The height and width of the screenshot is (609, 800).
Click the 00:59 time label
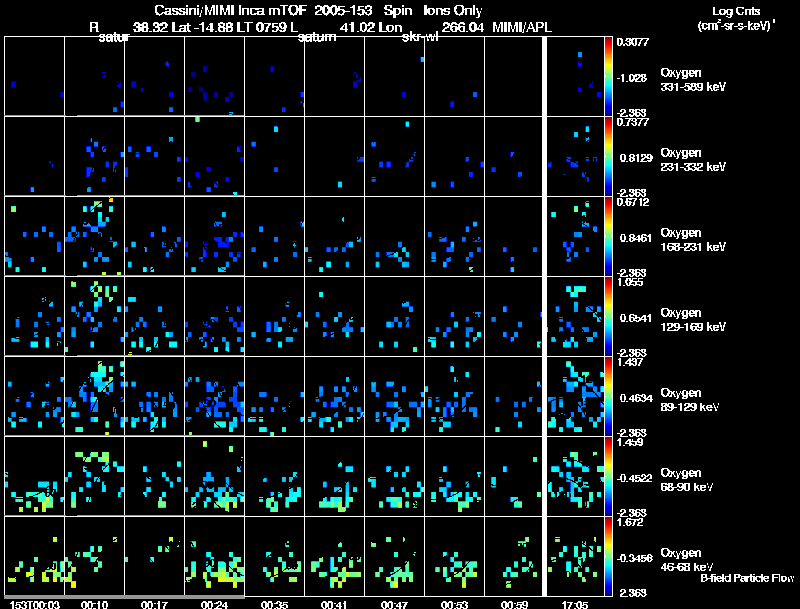[x=514, y=604]
